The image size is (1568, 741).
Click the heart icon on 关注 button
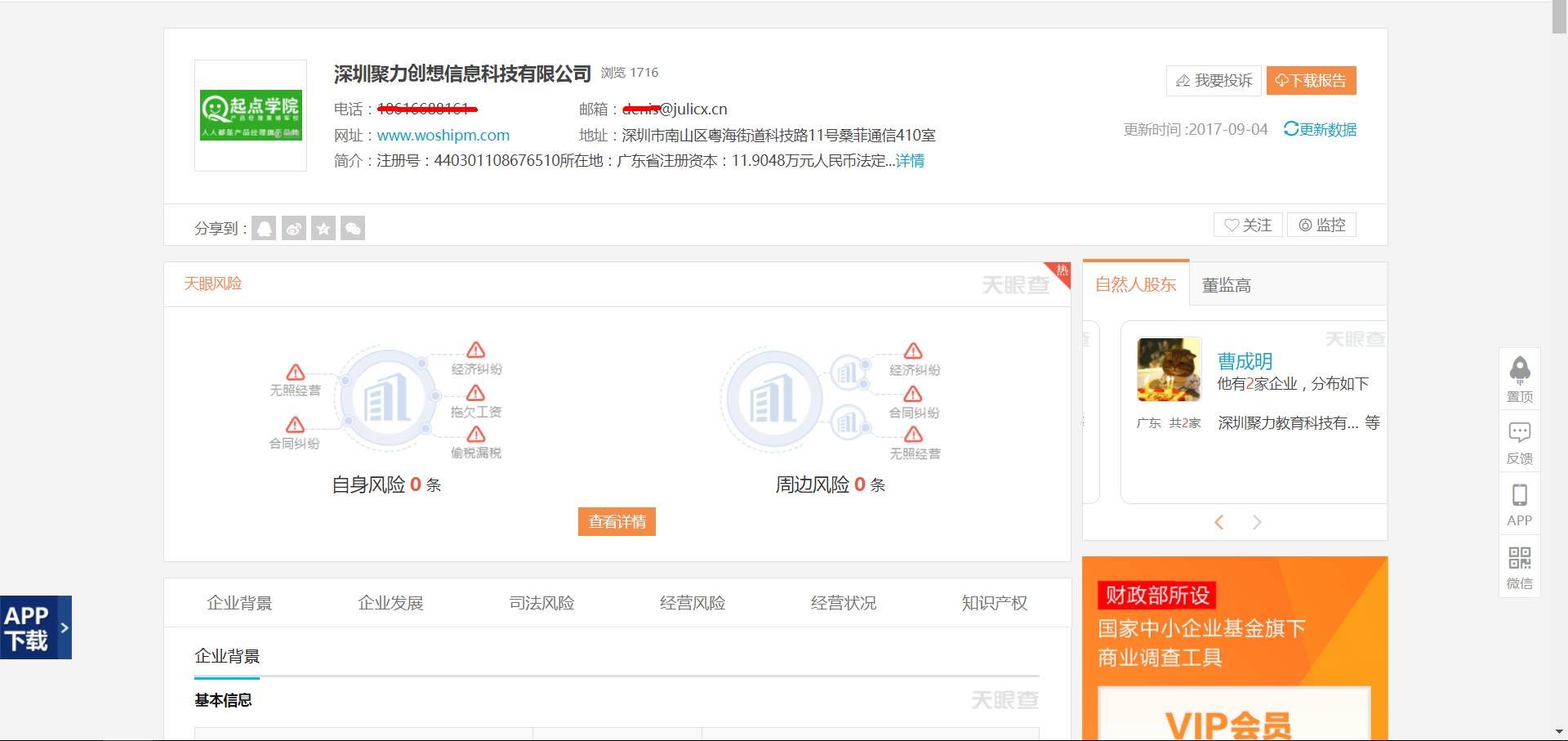[1232, 225]
